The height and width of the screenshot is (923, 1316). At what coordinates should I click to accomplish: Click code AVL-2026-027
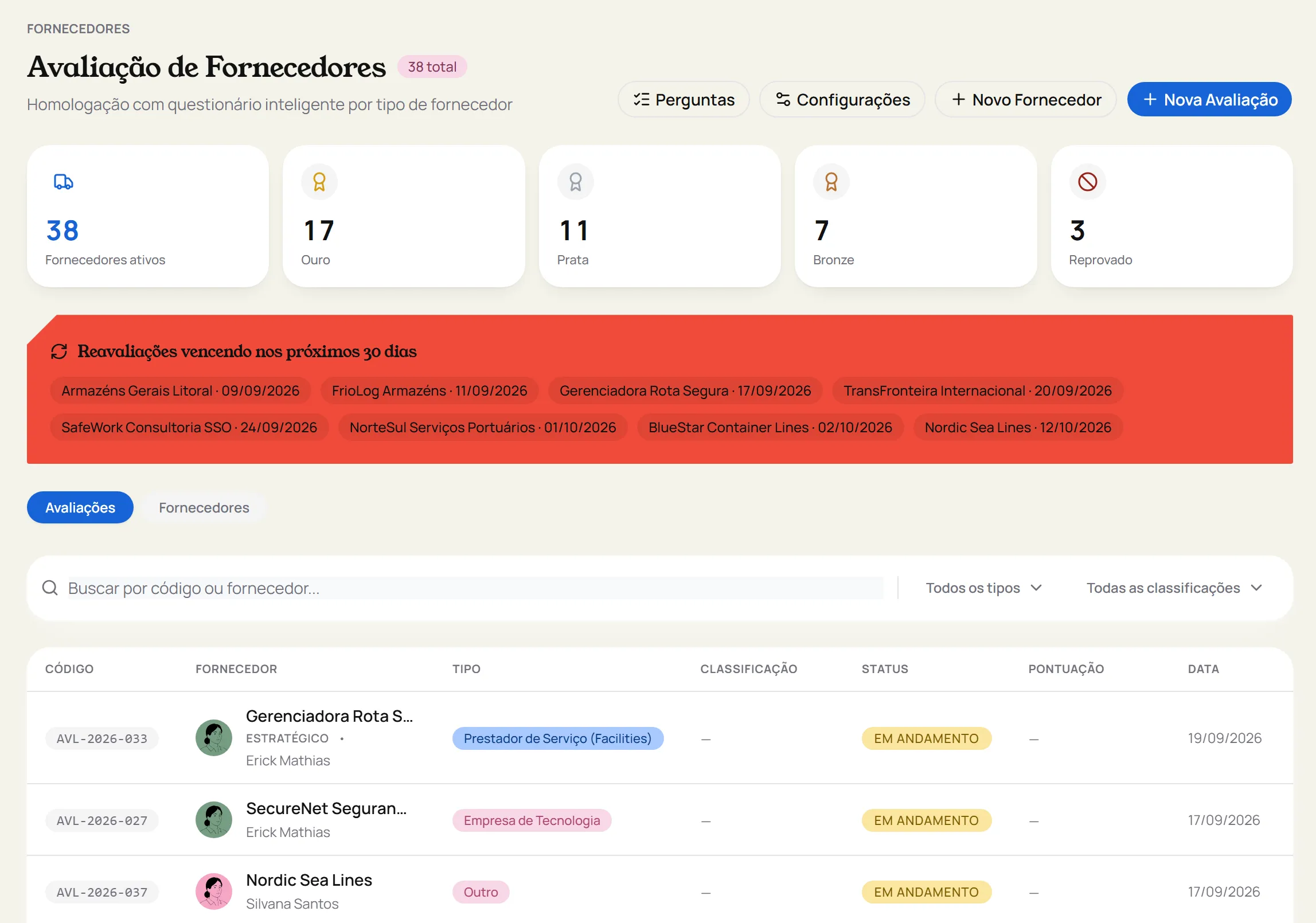pos(102,820)
